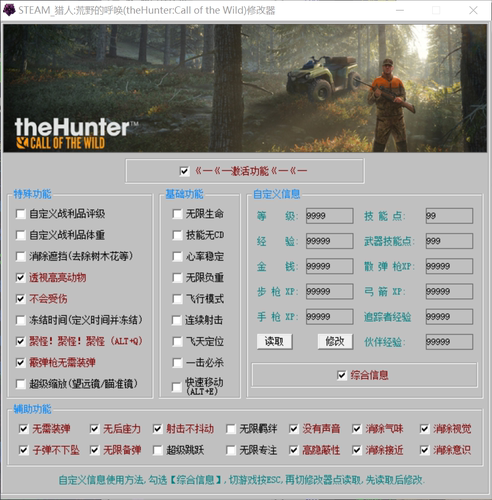Image resolution: width=492 pixels, height=500 pixels.
Task: Check 技能无CD option
Action: tap(177, 235)
